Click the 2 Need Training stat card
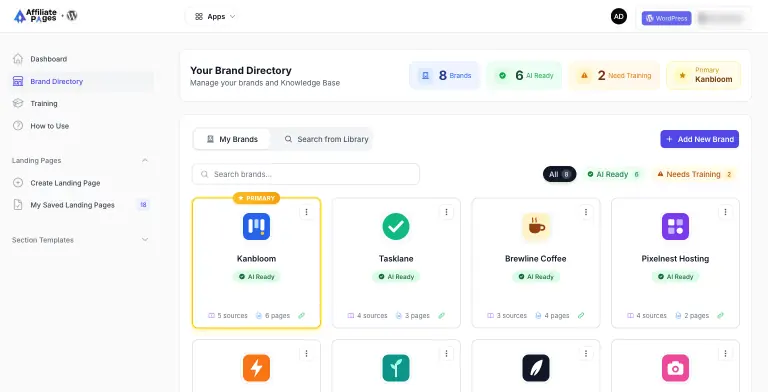The image size is (768, 392). click(614, 75)
